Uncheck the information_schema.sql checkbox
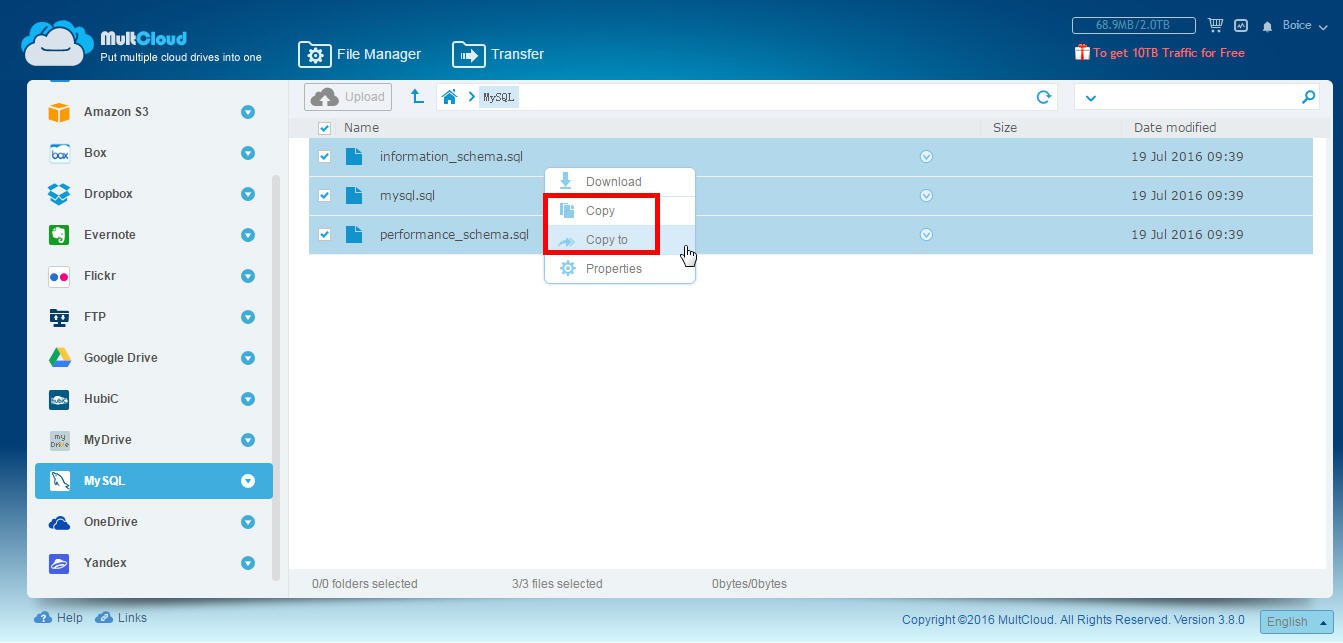 pos(324,157)
